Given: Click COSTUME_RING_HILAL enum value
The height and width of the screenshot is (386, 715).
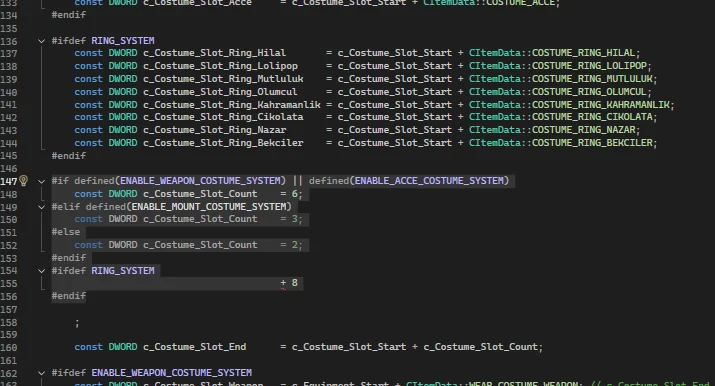Looking at the screenshot, I should [x=584, y=53].
